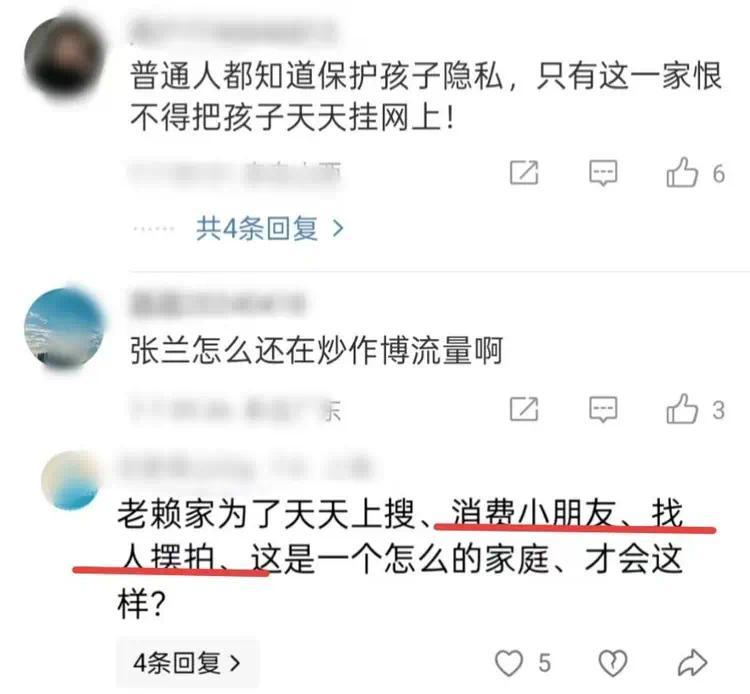Screen dimensions: 750x694
Task: Open the 4条回复 button
Action: (187, 663)
